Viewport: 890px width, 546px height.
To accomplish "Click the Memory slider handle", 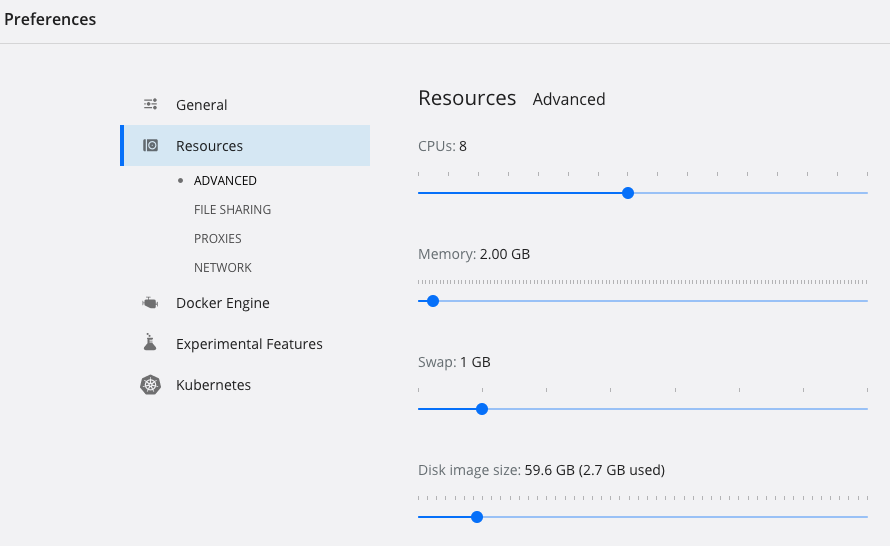I will 433,301.
